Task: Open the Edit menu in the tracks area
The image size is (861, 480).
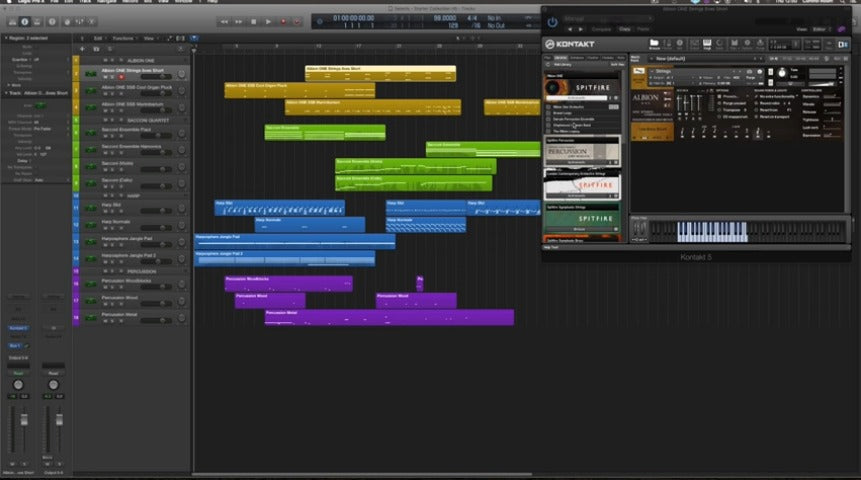Action: point(98,37)
